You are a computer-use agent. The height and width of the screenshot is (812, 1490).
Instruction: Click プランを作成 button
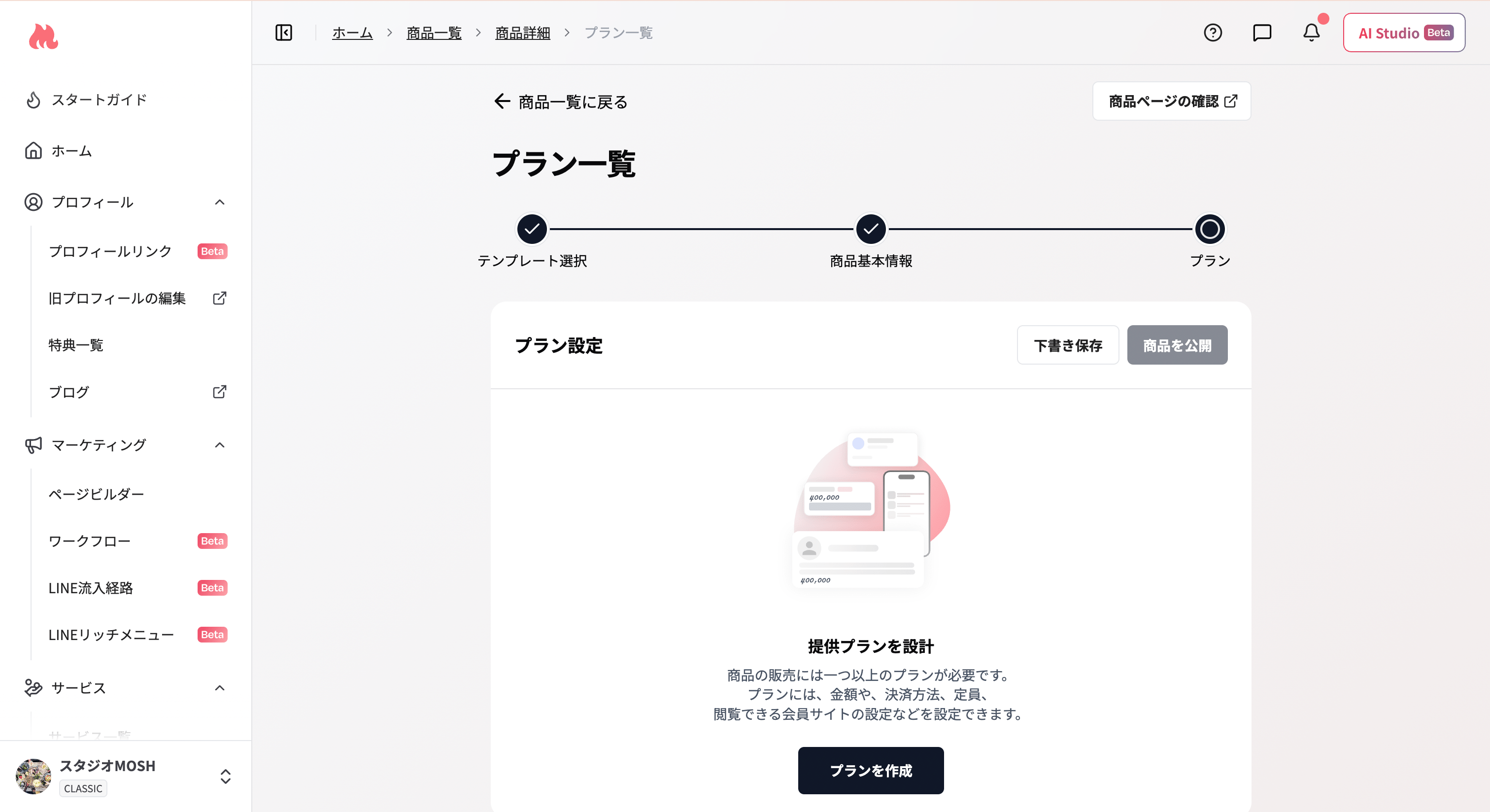pyautogui.click(x=871, y=770)
